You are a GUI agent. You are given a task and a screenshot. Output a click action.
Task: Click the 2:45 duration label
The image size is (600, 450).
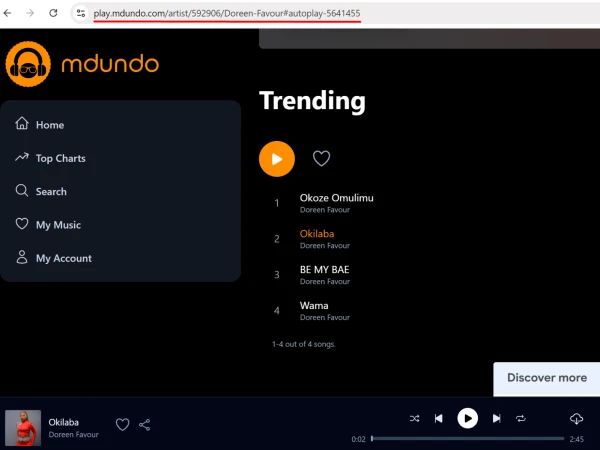(577, 439)
